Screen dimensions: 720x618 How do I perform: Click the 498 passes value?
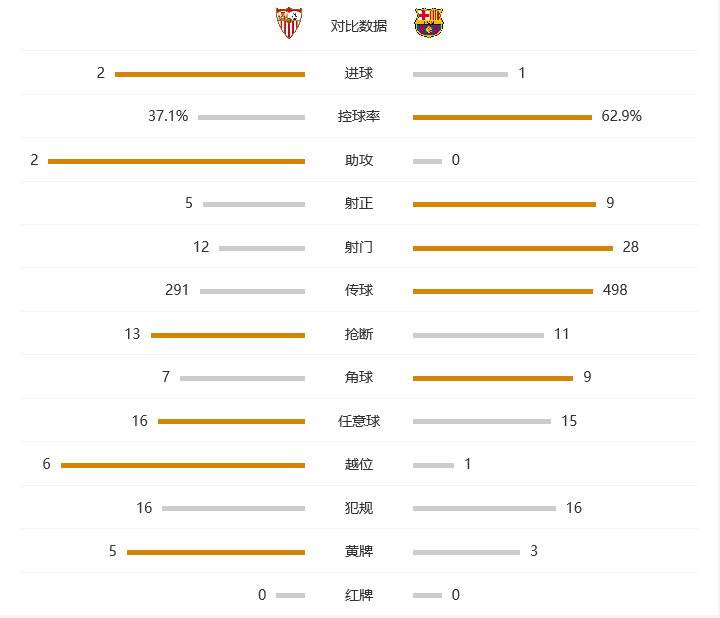point(615,290)
